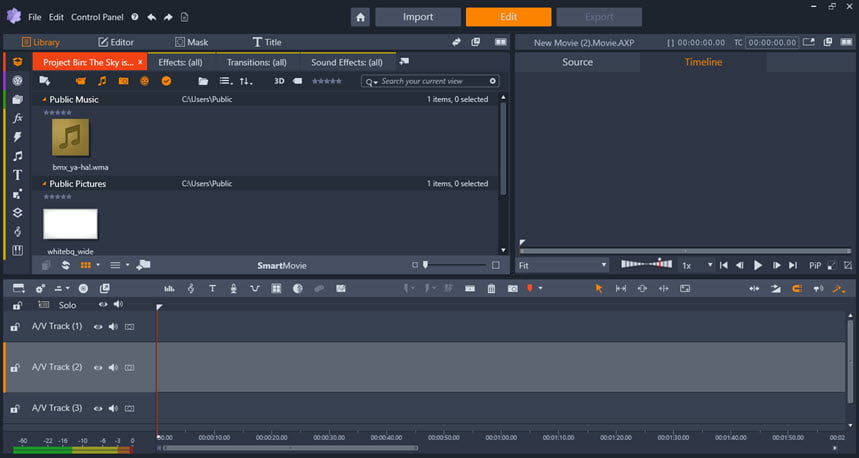Click the disc author toolbar icon
The image size is (859, 458).
coord(83,289)
